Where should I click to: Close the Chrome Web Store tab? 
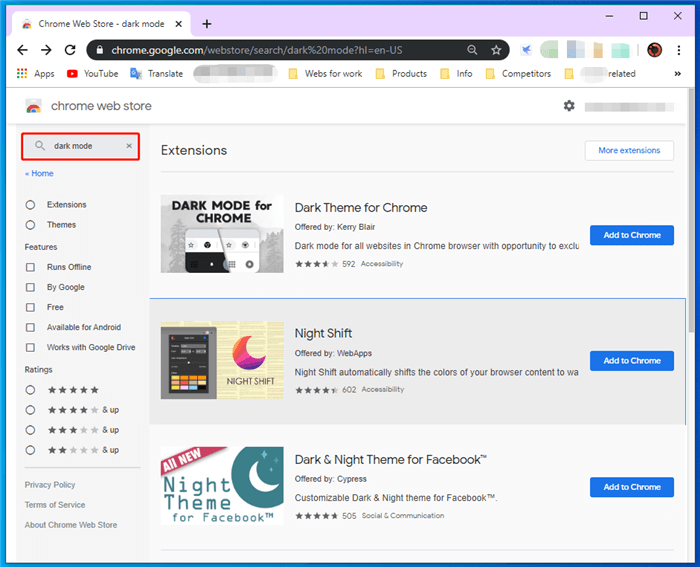(179, 24)
